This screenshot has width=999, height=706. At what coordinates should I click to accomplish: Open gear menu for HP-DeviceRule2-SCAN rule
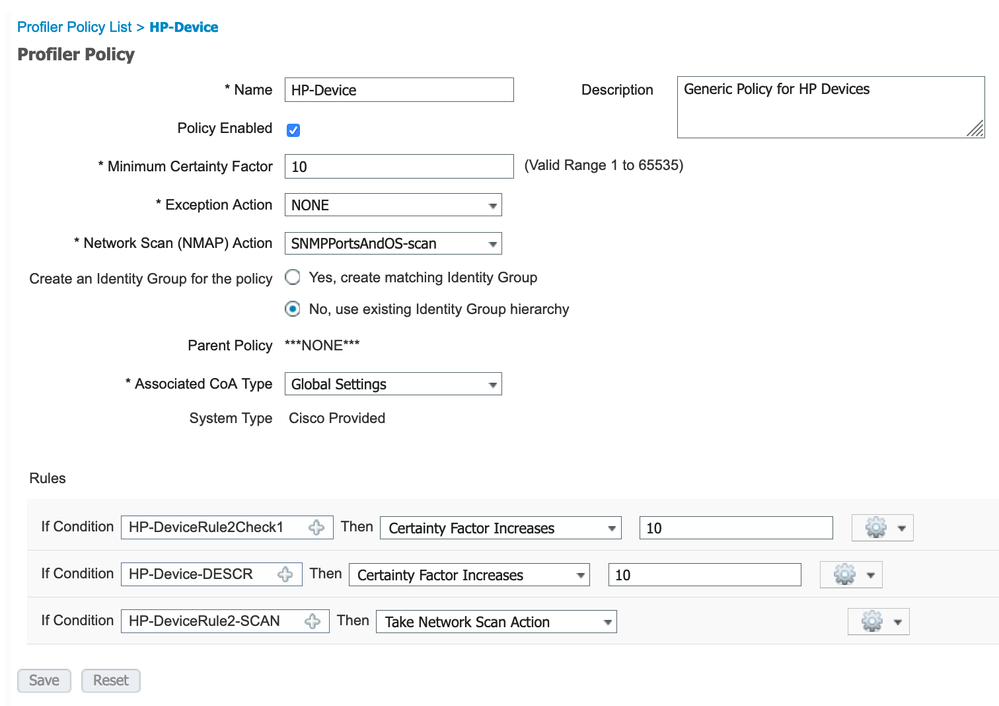tap(879, 621)
